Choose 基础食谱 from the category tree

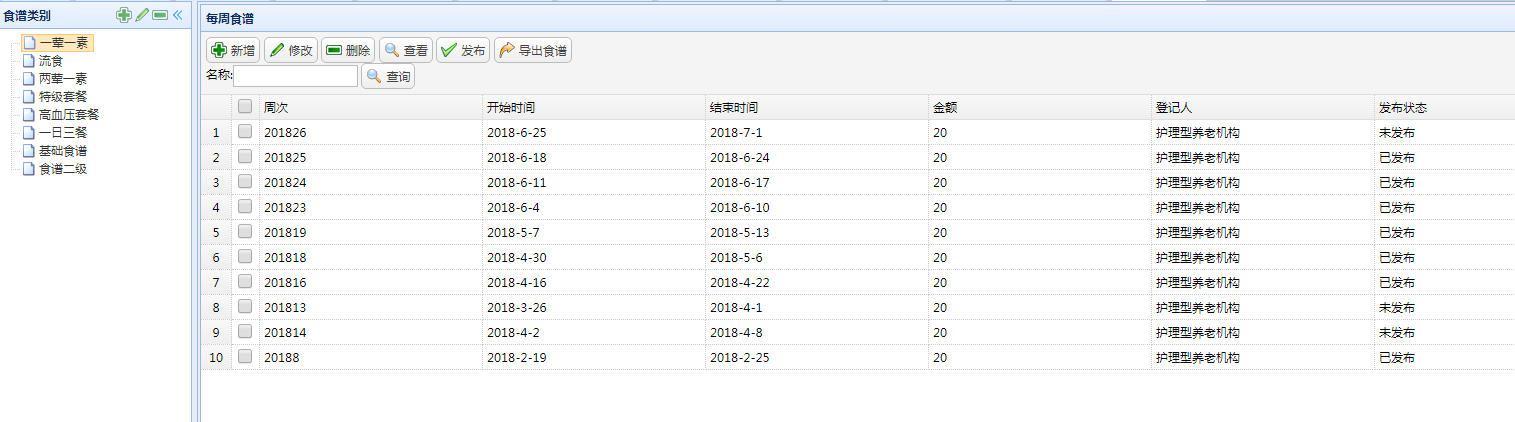coord(62,151)
